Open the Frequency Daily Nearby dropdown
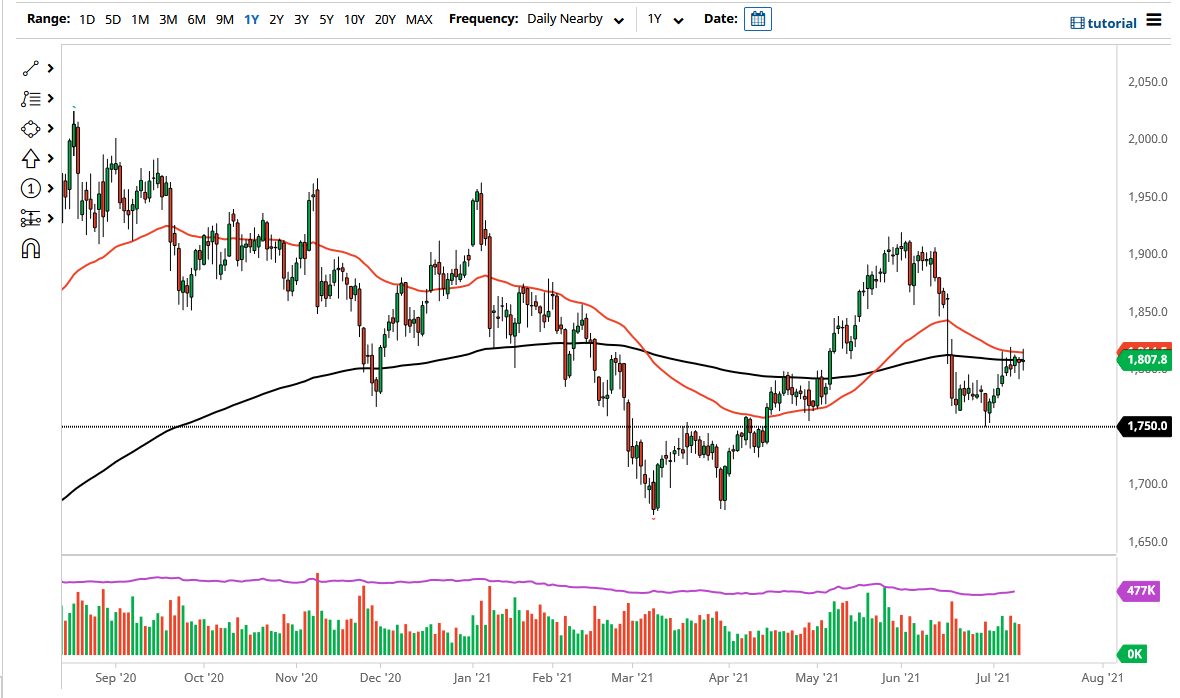The width and height of the screenshot is (1180, 698). click(575, 20)
